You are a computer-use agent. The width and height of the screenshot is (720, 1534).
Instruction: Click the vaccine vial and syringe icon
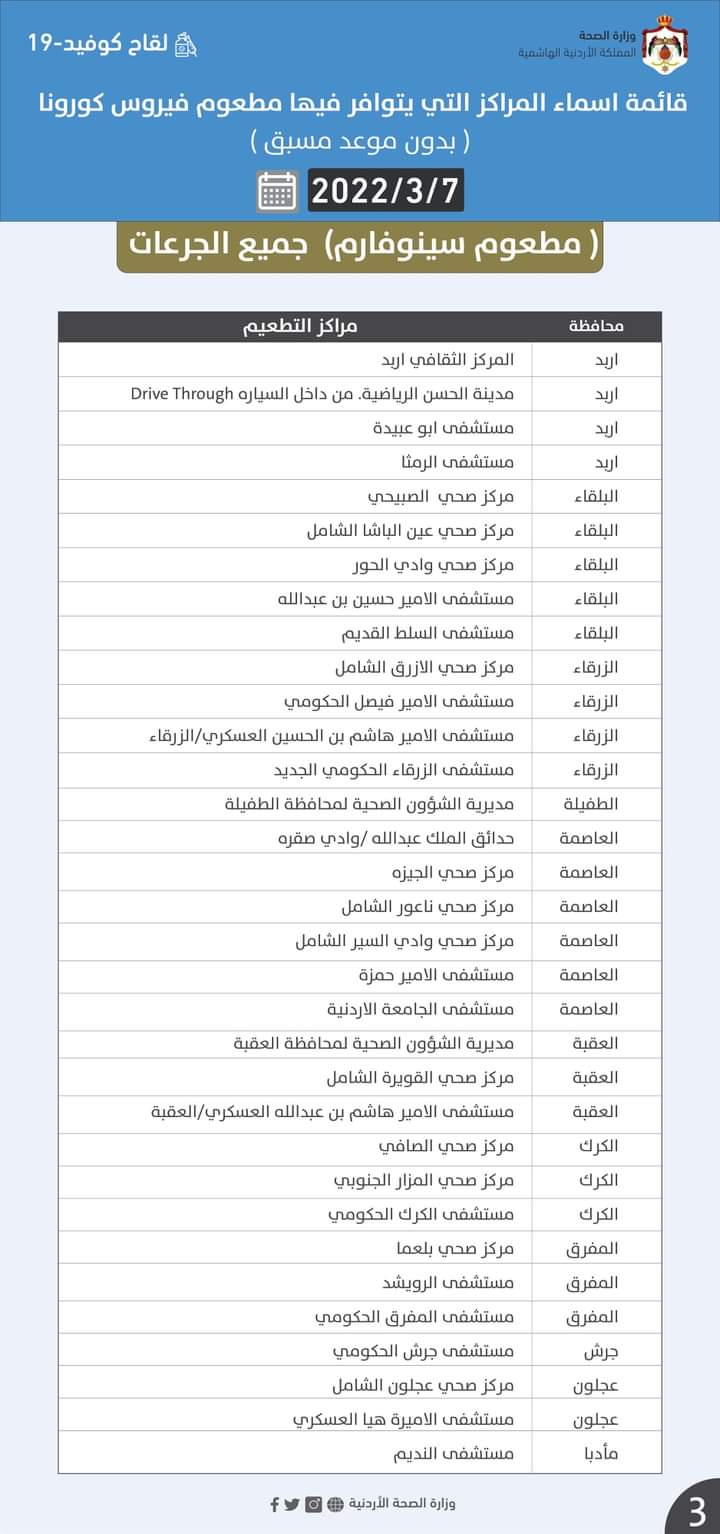186,44
